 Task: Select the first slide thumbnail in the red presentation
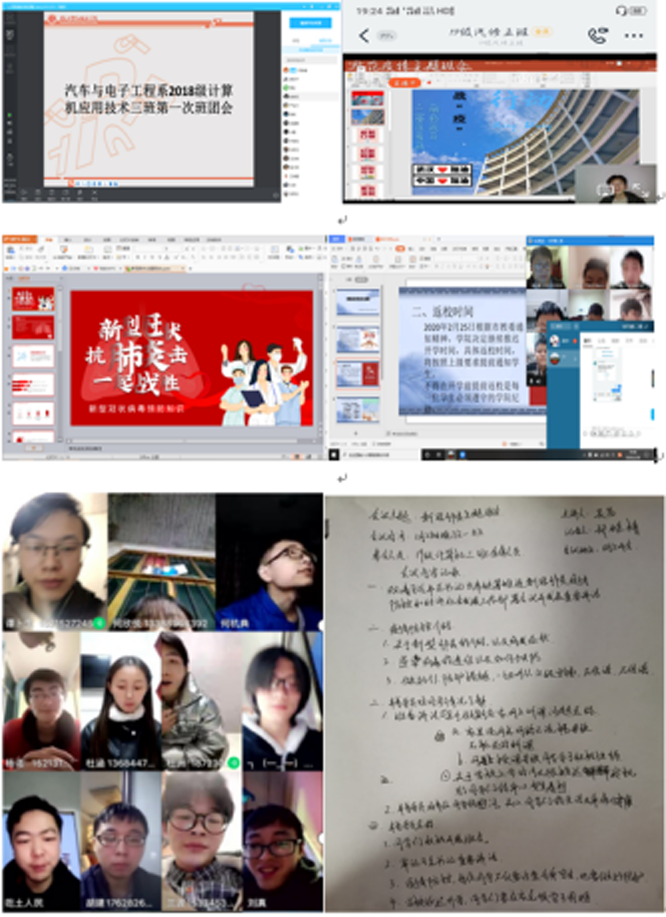[x=33, y=299]
